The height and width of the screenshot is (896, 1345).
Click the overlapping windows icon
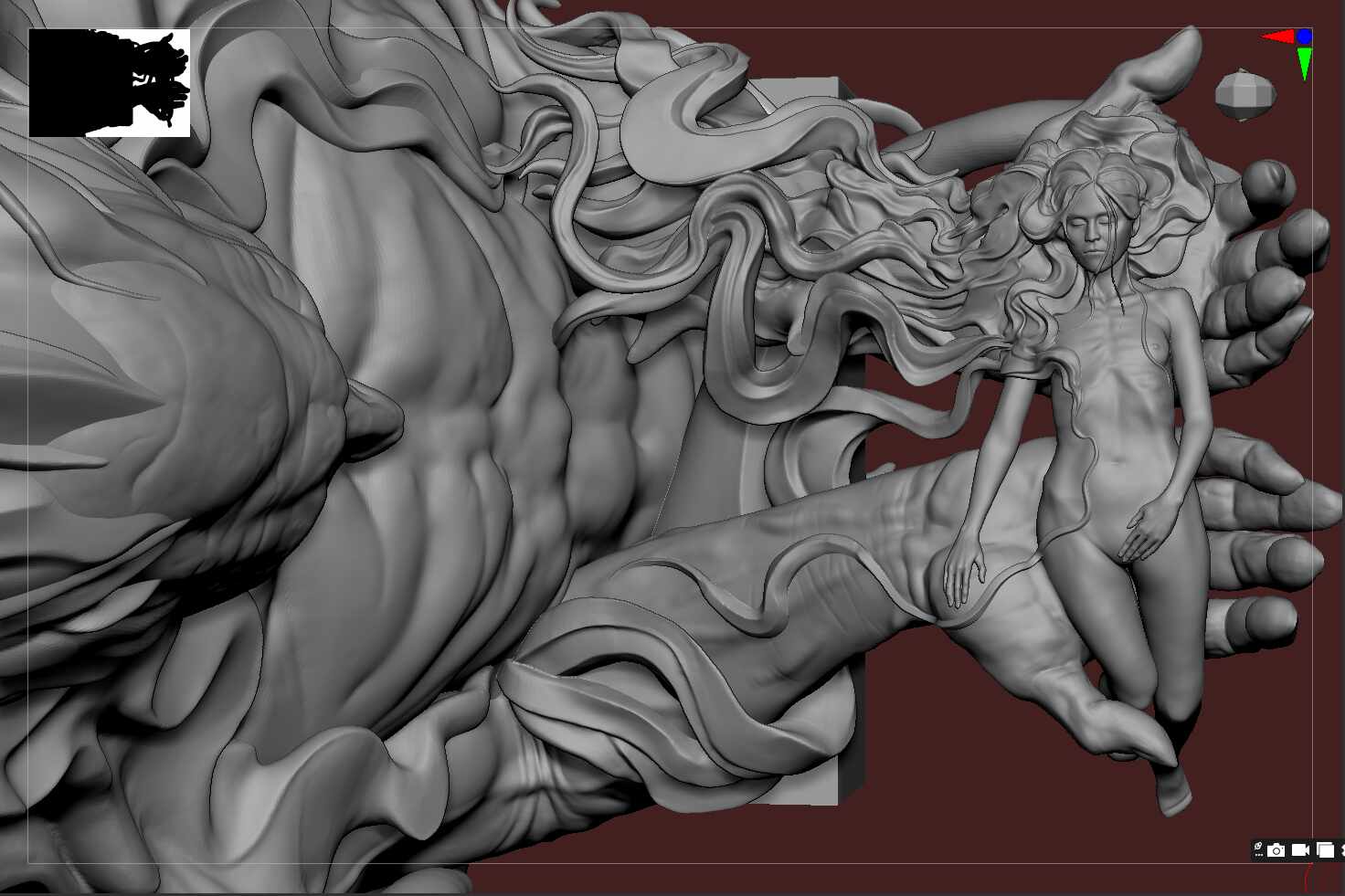coord(1325,850)
